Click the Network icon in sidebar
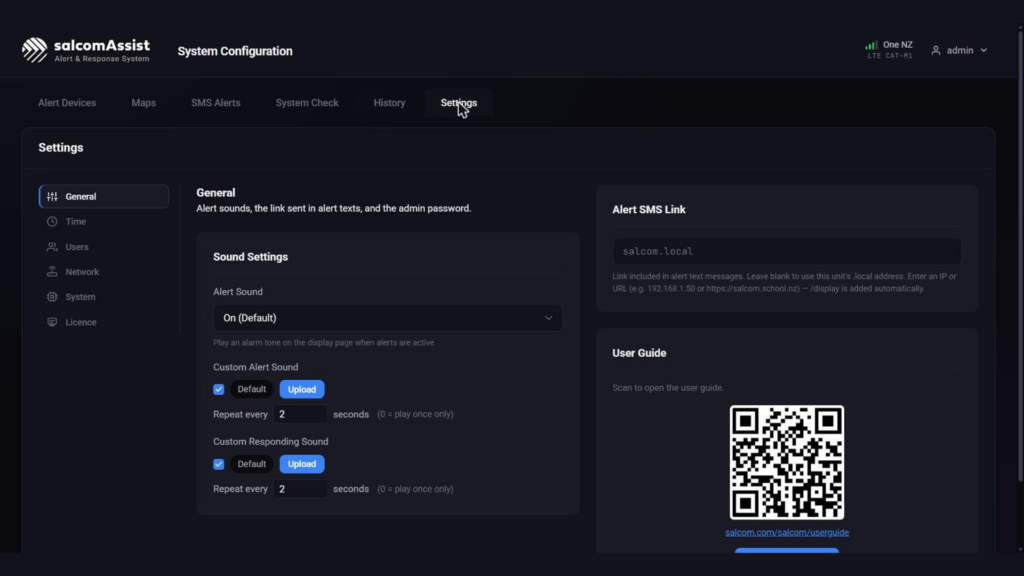The image size is (1024, 576). tap(52, 272)
